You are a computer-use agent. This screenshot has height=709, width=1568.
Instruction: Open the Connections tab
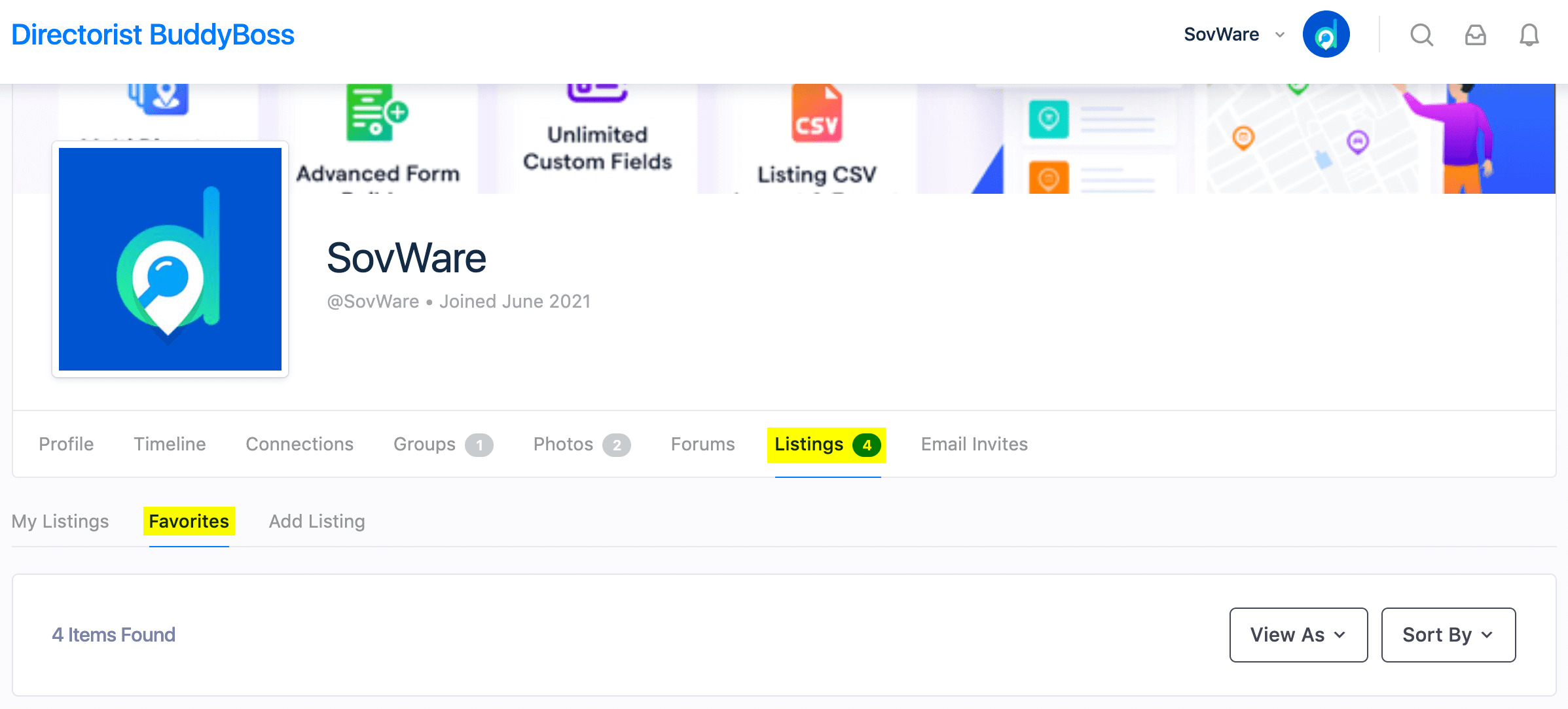[x=299, y=444]
